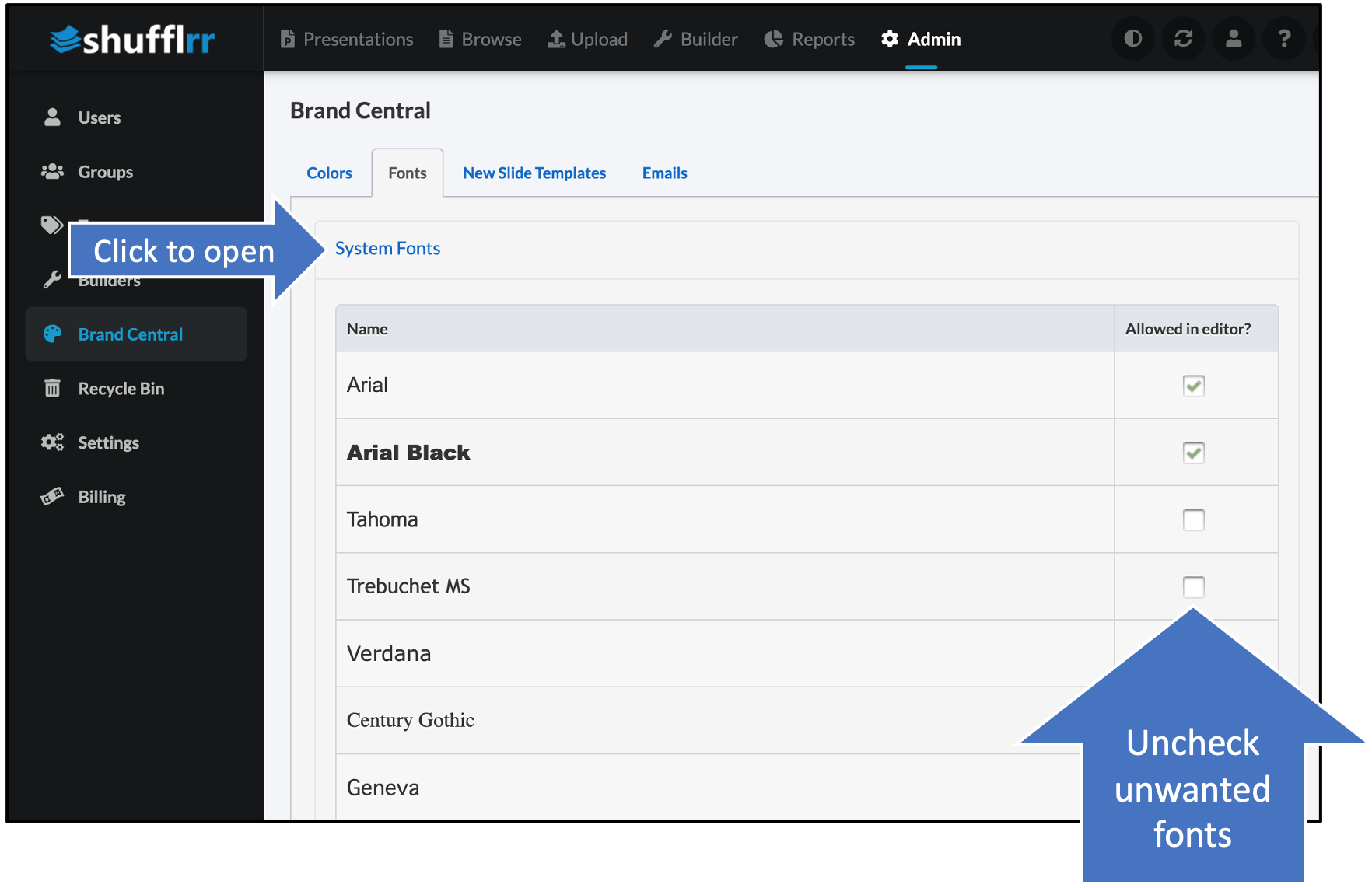The height and width of the screenshot is (888, 1372).
Task: Click the Billing money icon
Action: [x=52, y=496]
